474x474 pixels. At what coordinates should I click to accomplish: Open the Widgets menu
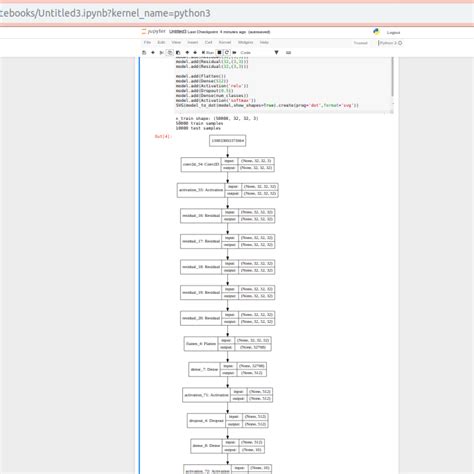(245, 42)
